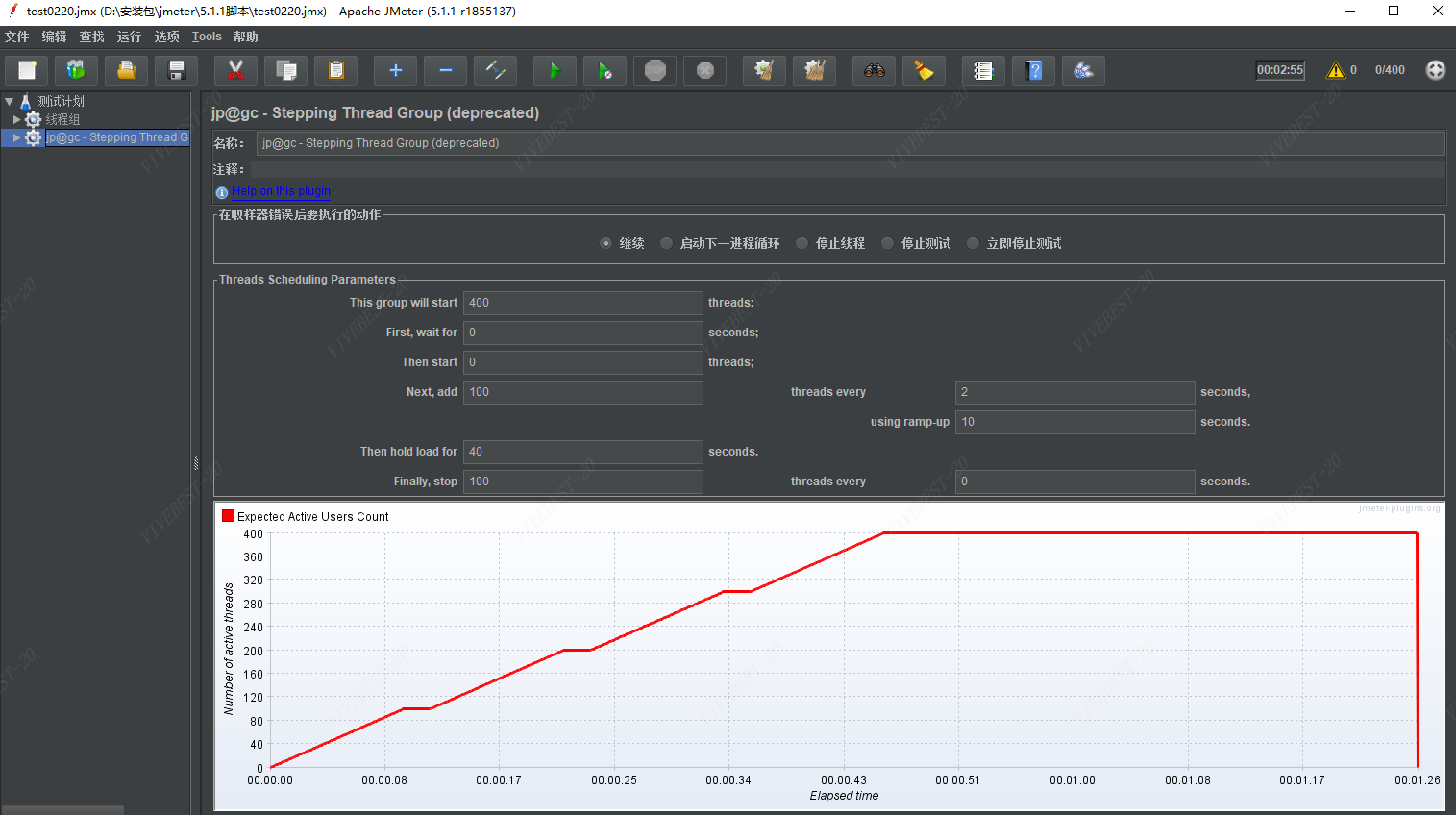Click the Then start threads field

[x=583, y=362]
